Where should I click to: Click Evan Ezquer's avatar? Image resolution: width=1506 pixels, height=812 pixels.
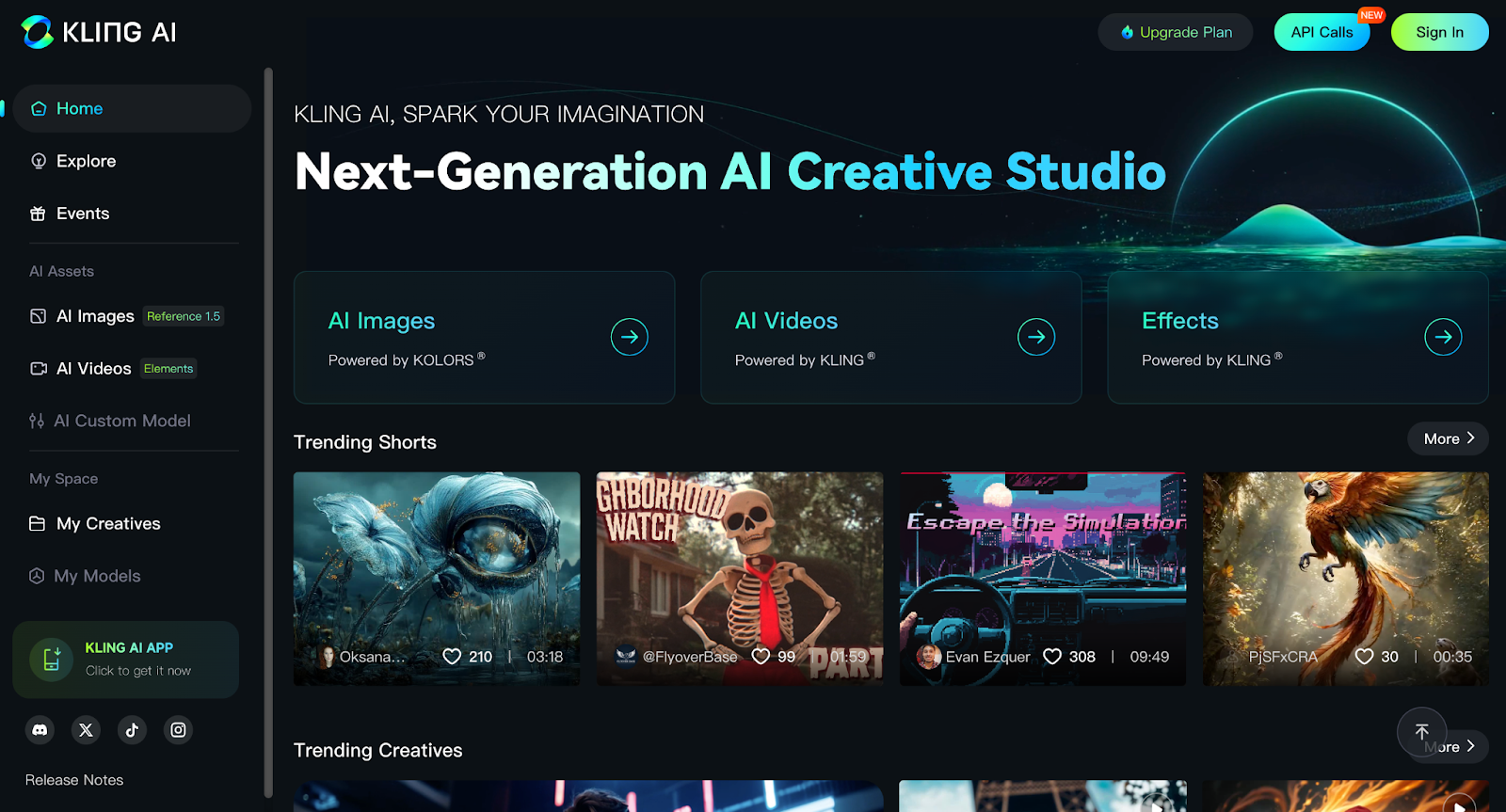click(928, 657)
